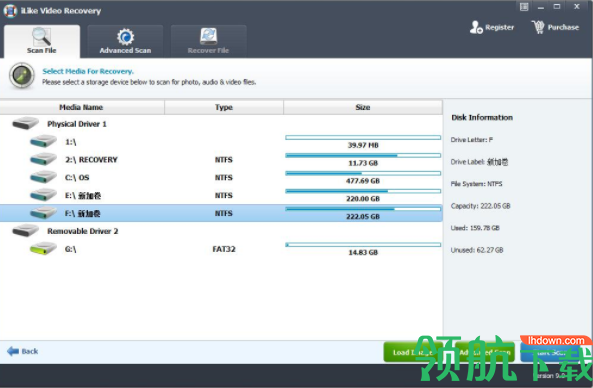Click the 11.73 GB usage bar
Image resolution: width=593 pixels, height=388 pixels.
tap(363, 155)
